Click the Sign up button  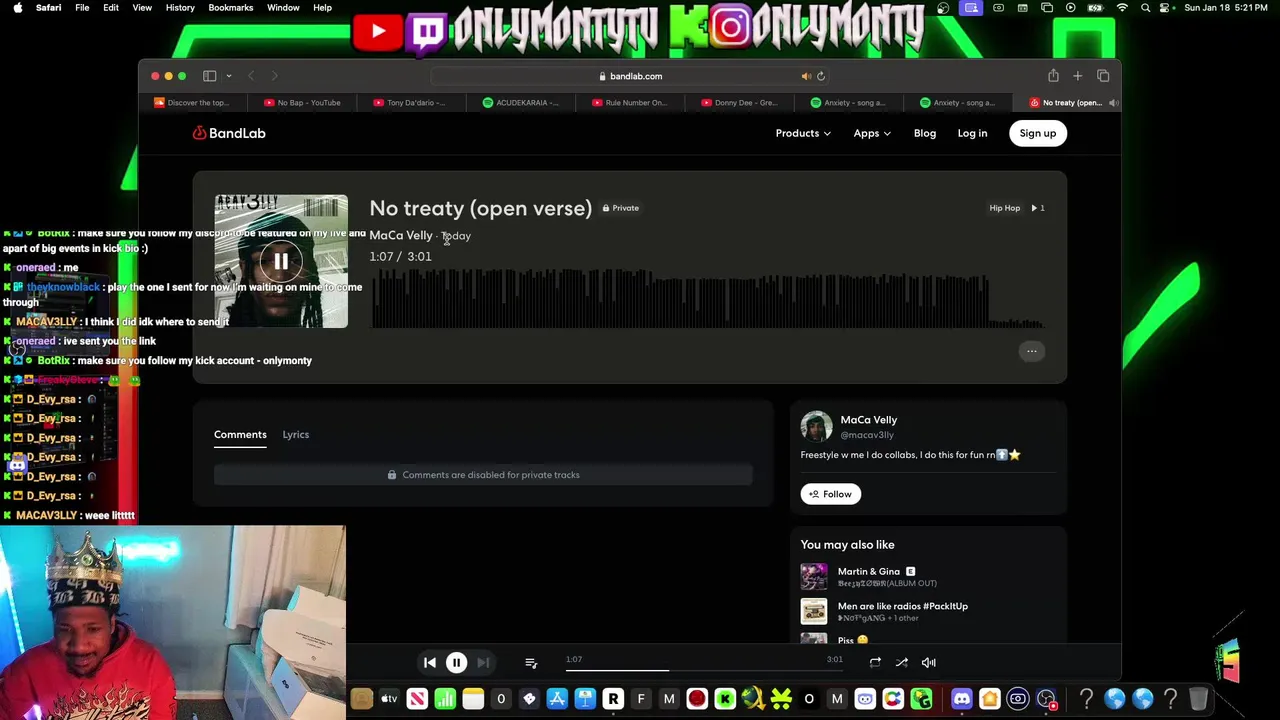point(1038,133)
